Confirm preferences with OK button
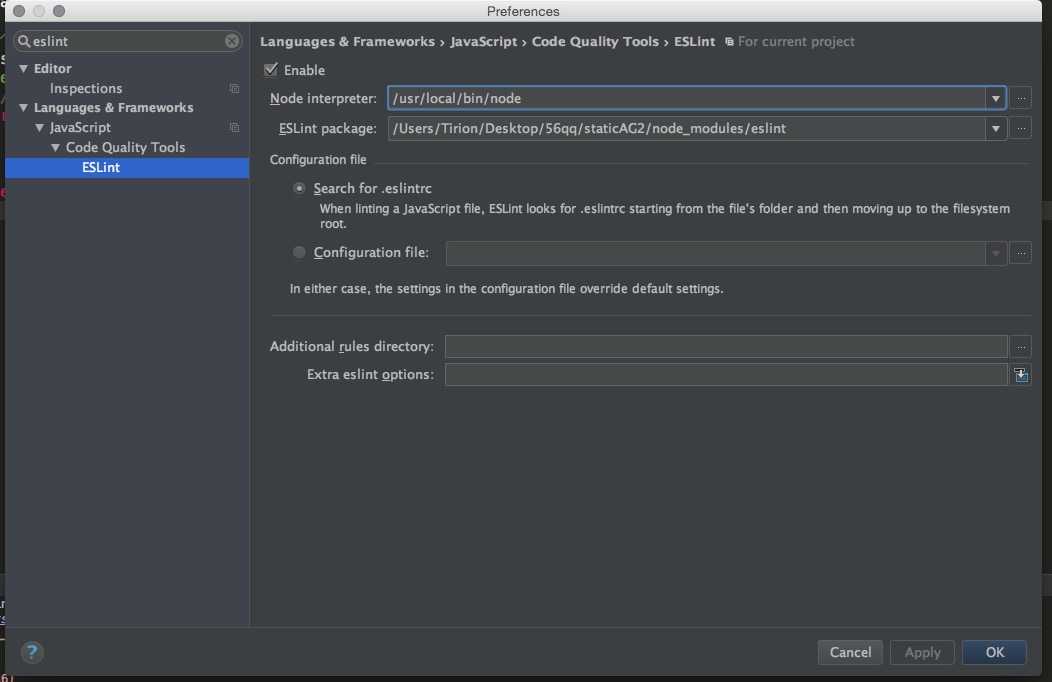The width and height of the screenshot is (1052, 682). [994, 652]
